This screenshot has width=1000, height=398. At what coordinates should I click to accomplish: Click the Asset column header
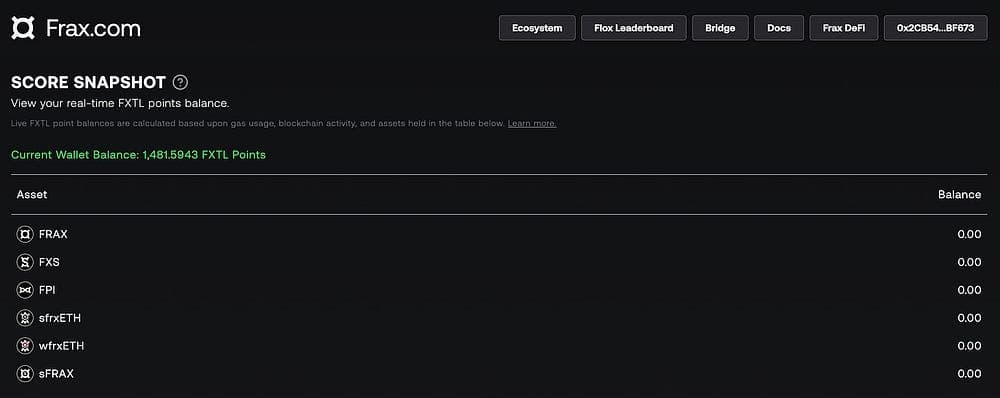(x=32, y=195)
